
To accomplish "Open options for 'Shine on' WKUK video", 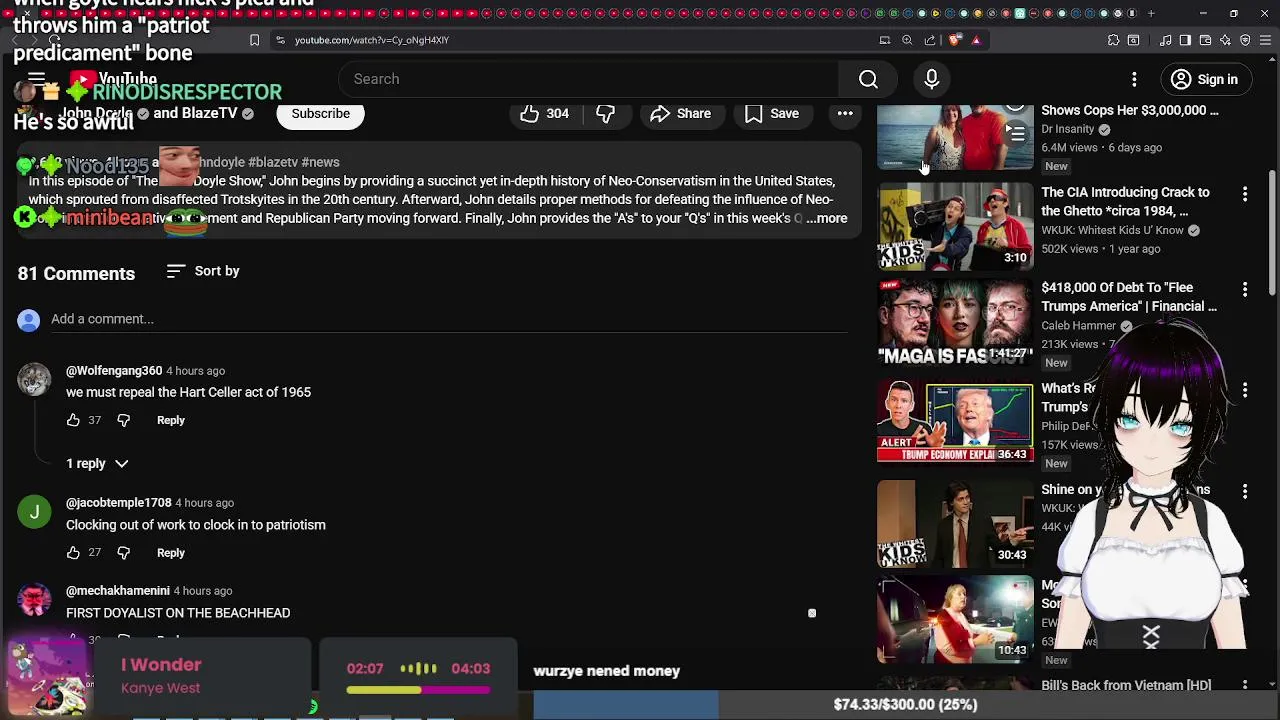I will tap(1245, 491).
